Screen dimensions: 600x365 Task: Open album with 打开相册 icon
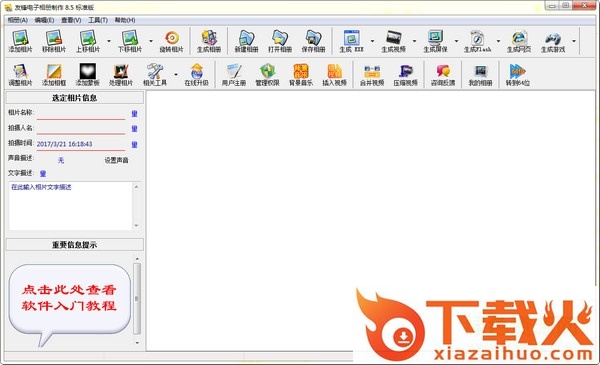pyautogui.click(x=280, y=38)
